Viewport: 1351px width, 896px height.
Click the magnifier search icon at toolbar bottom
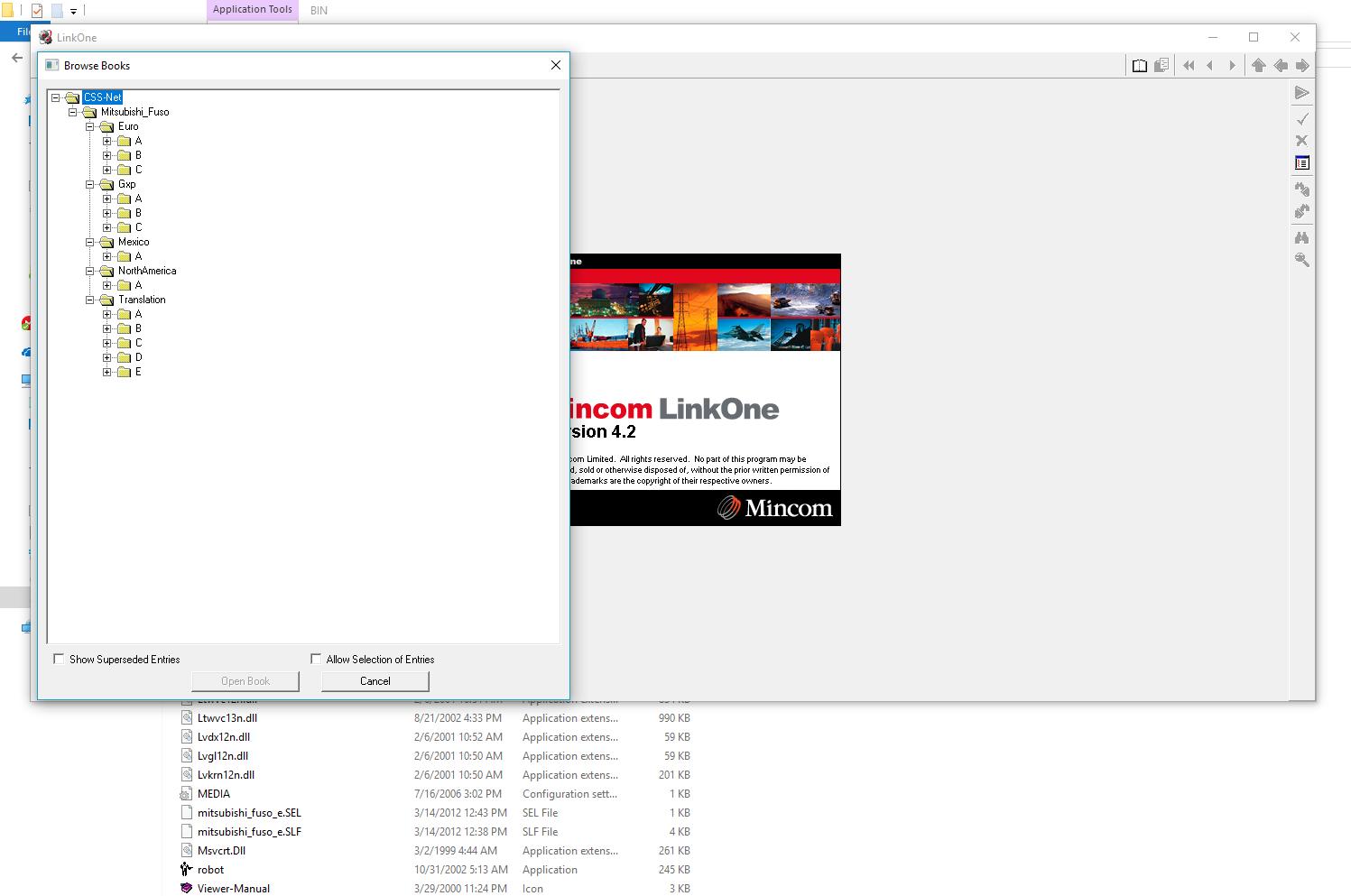point(1301,260)
